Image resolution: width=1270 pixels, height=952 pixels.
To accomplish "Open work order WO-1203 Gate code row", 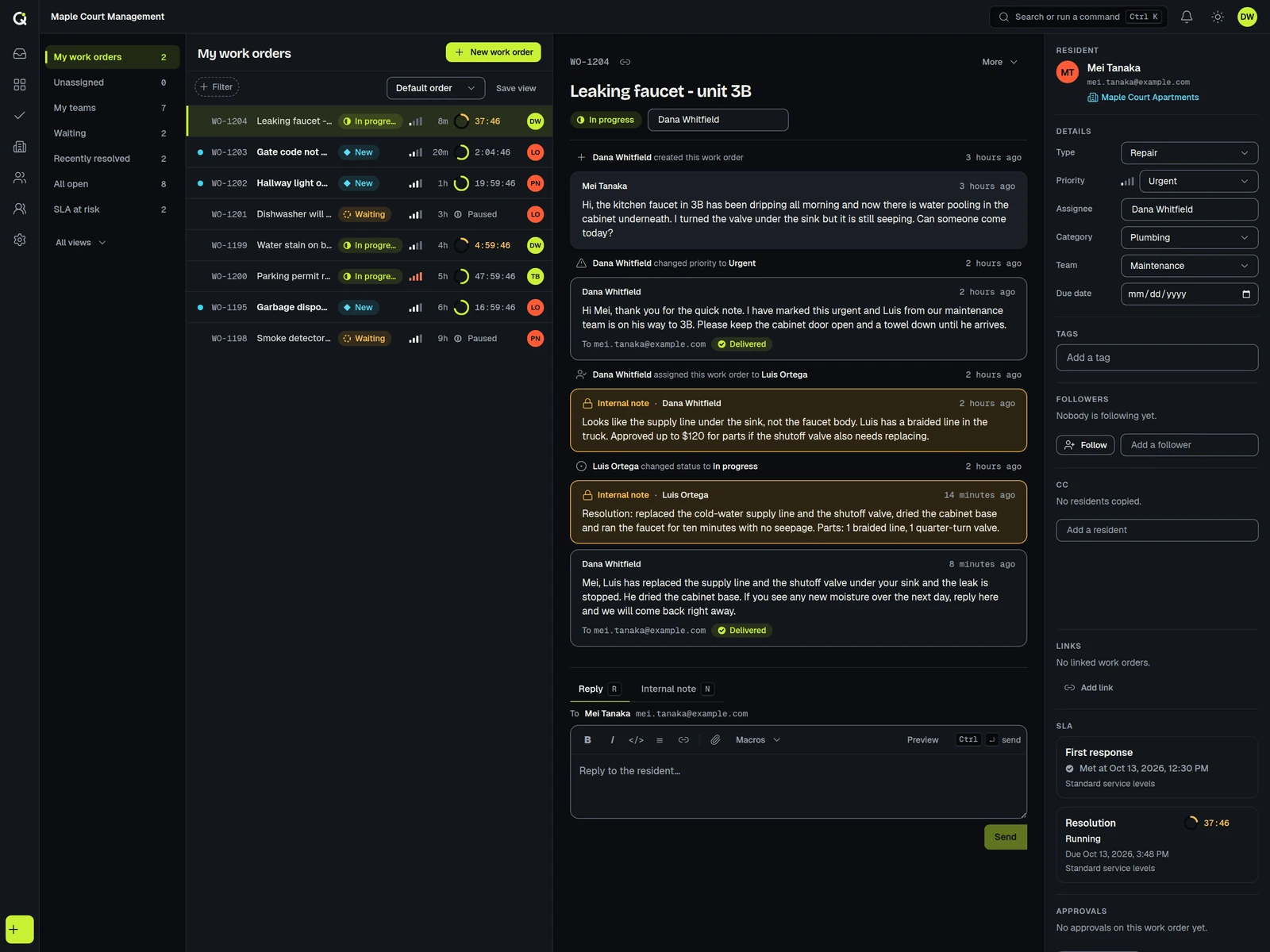I will 369,152.
